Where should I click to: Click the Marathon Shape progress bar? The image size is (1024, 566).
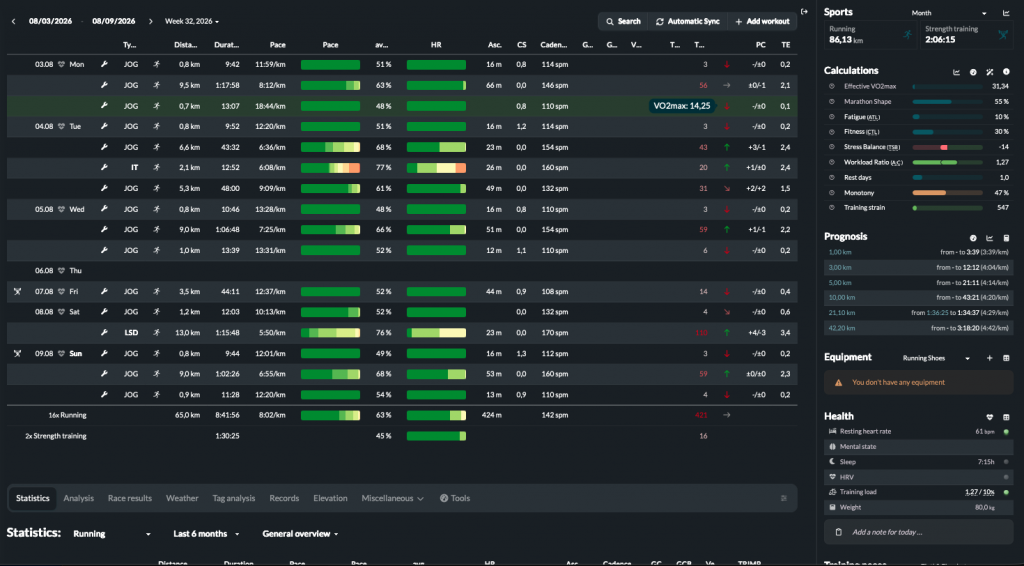947,102
